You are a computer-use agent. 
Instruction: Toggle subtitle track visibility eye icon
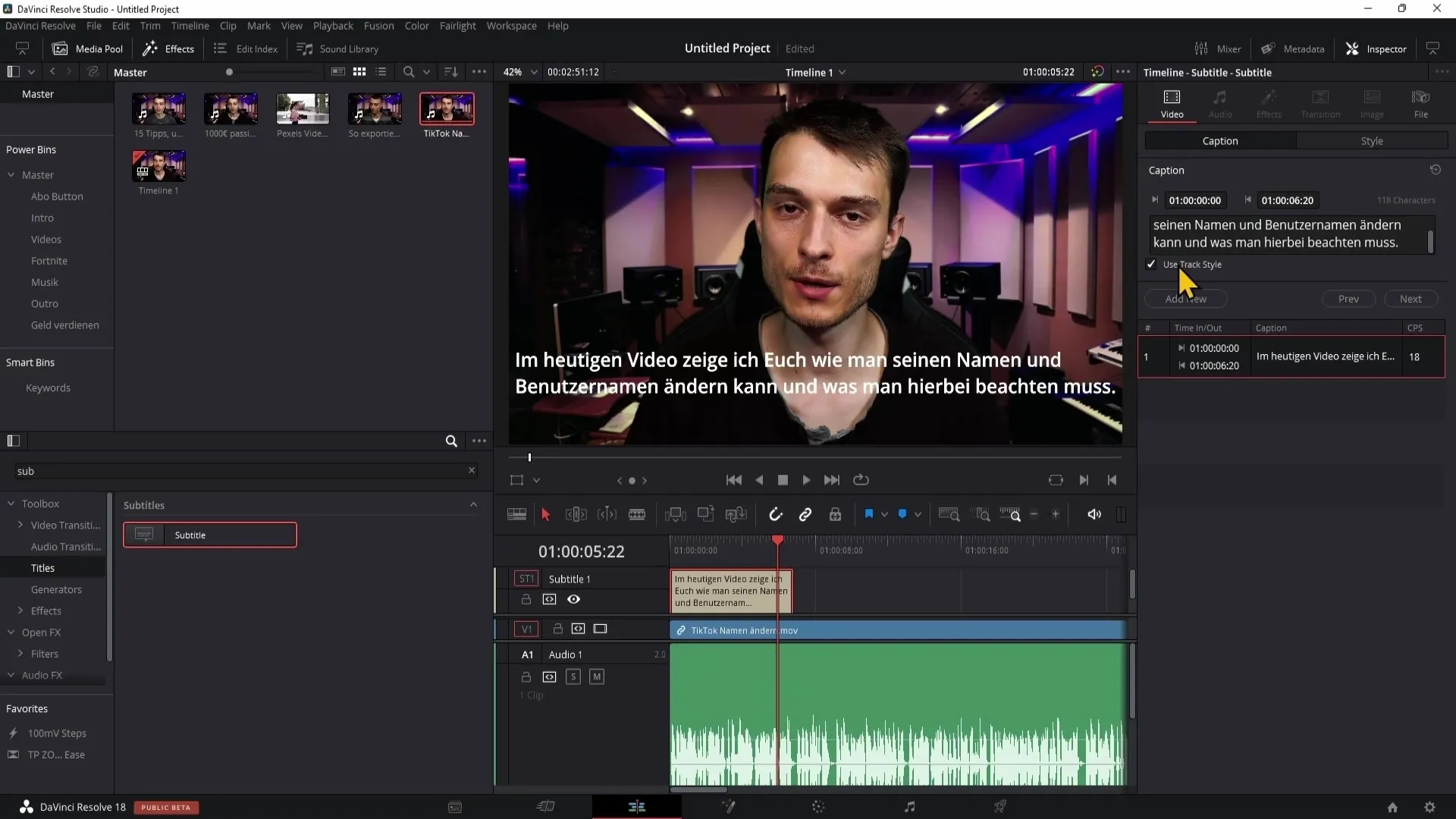point(573,599)
